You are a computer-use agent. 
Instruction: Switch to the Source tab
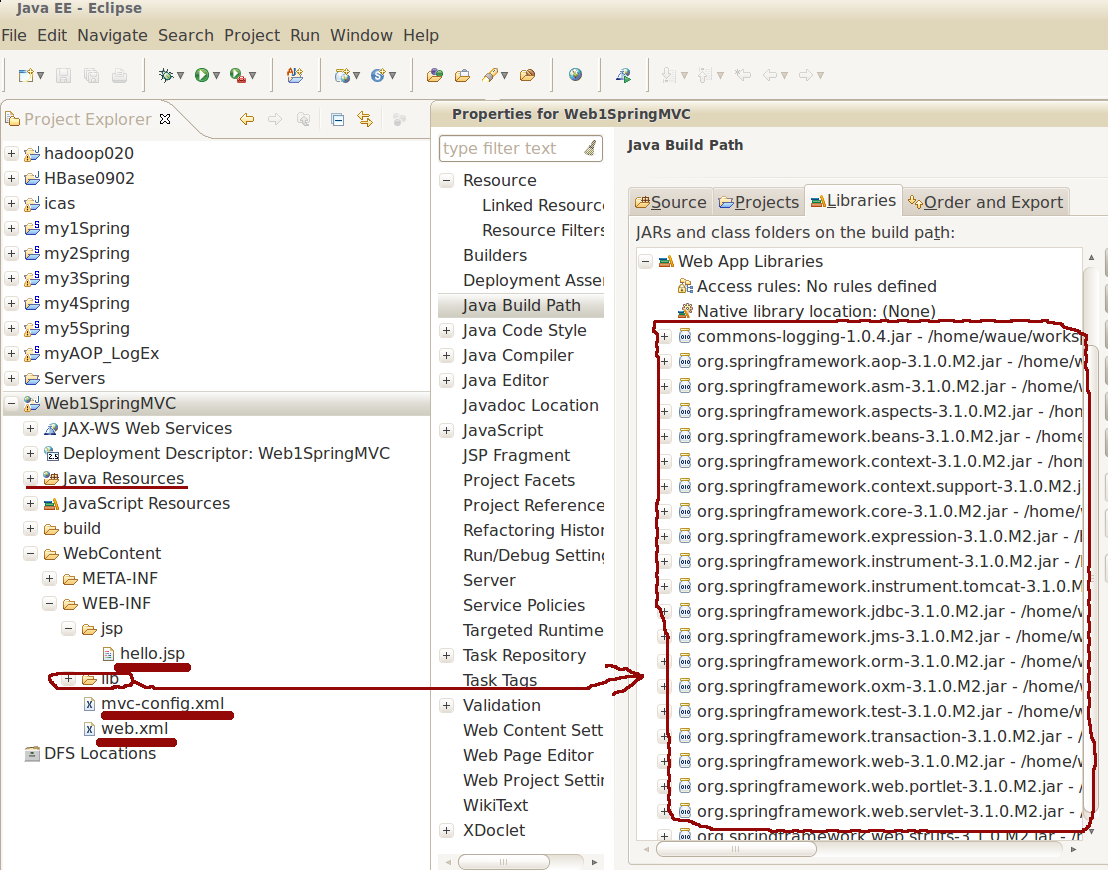click(671, 202)
